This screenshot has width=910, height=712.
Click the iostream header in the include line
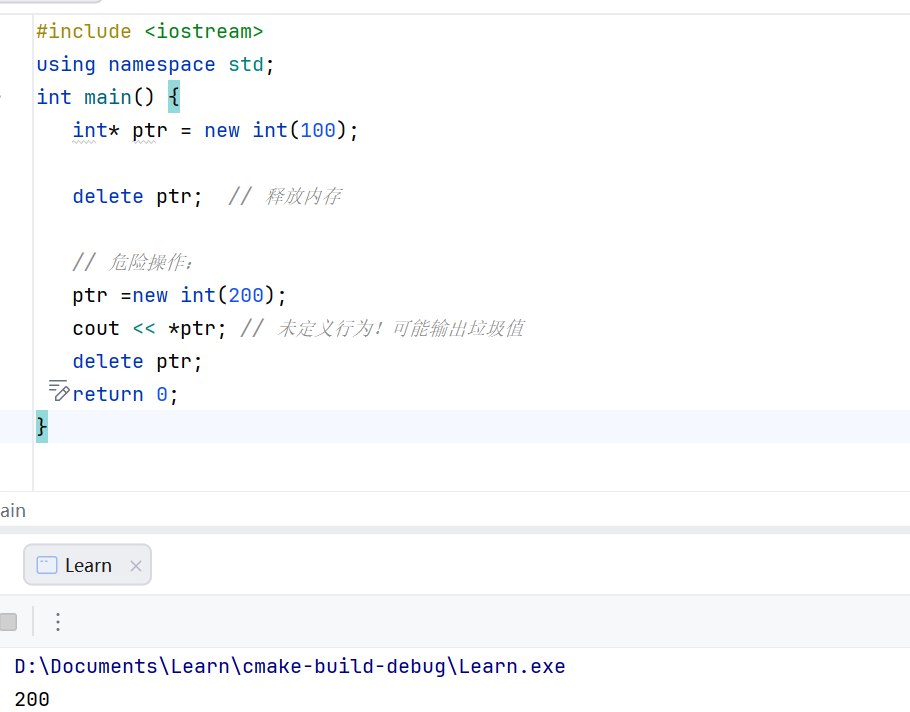[204, 31]
